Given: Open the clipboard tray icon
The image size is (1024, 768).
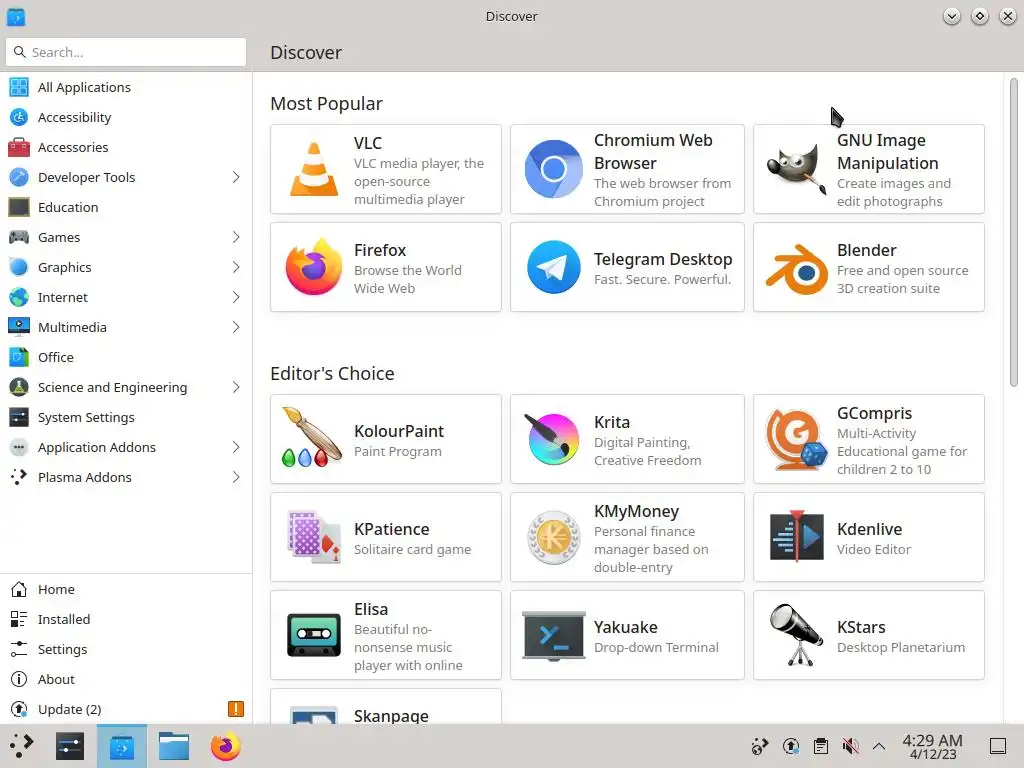Looking at the screenshot, I should 821,746.
